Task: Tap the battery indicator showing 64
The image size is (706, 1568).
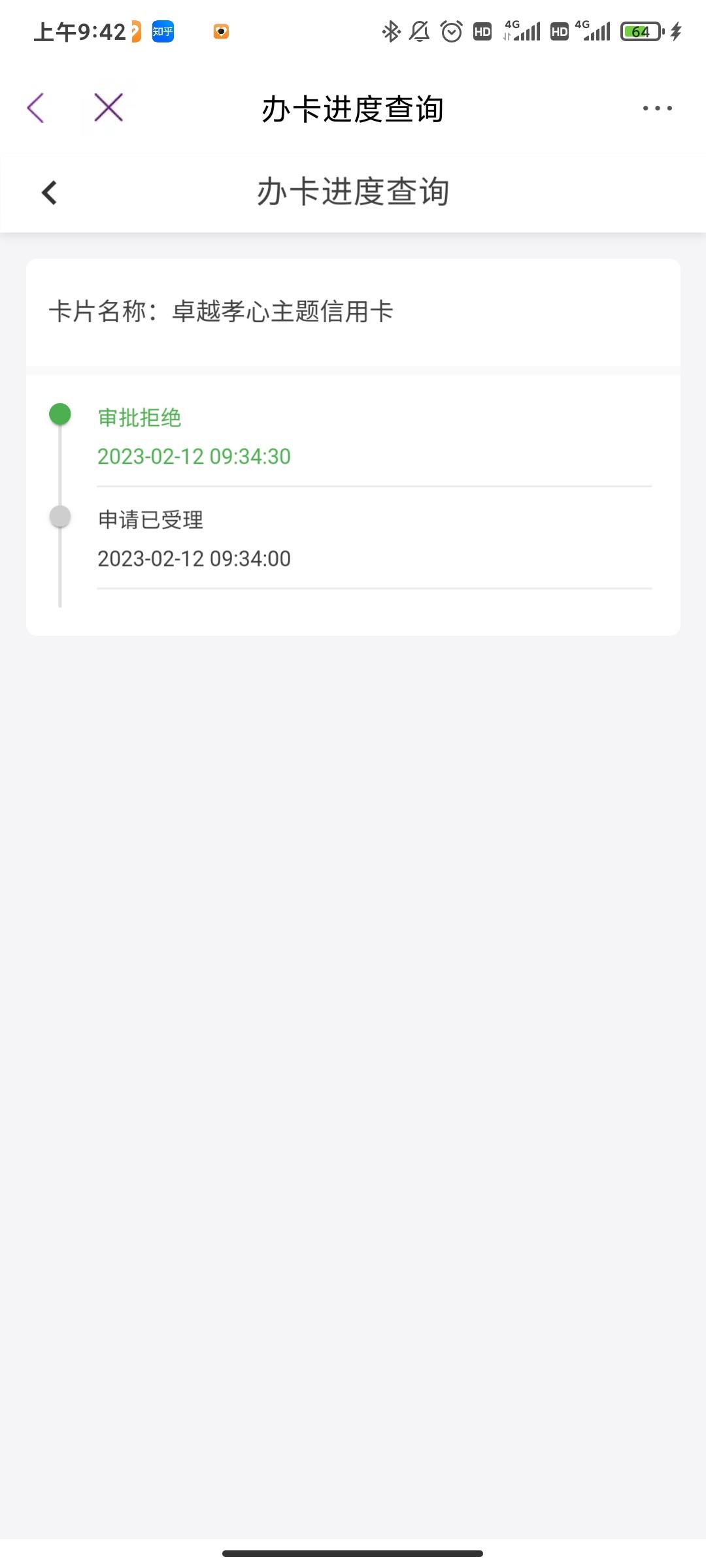Action: coord(643,31)
